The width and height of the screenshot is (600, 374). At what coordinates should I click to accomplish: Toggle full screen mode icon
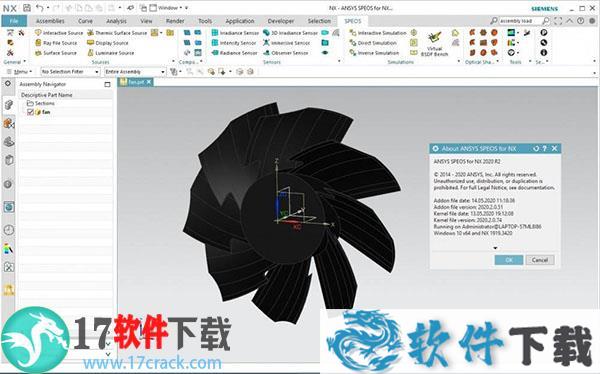[x=558, y=21]
